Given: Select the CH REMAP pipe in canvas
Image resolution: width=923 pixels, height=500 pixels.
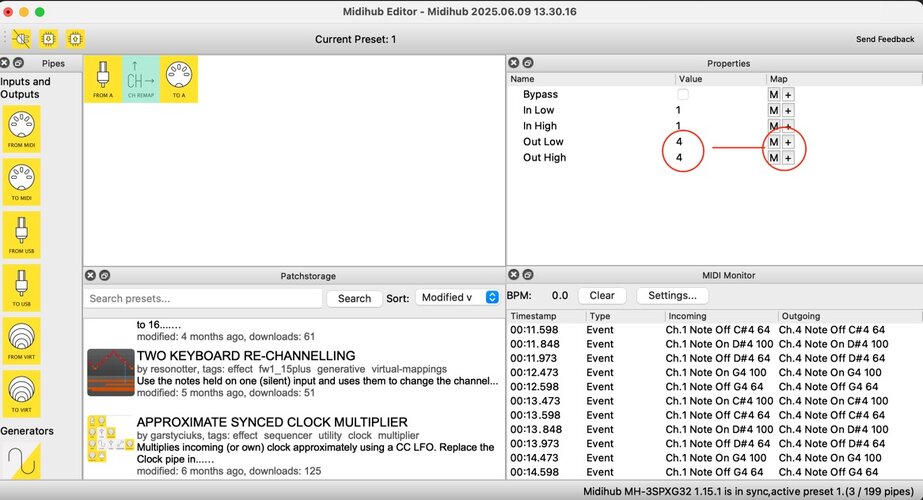Looking at the screenshot, I should click(x=141, y=79).
